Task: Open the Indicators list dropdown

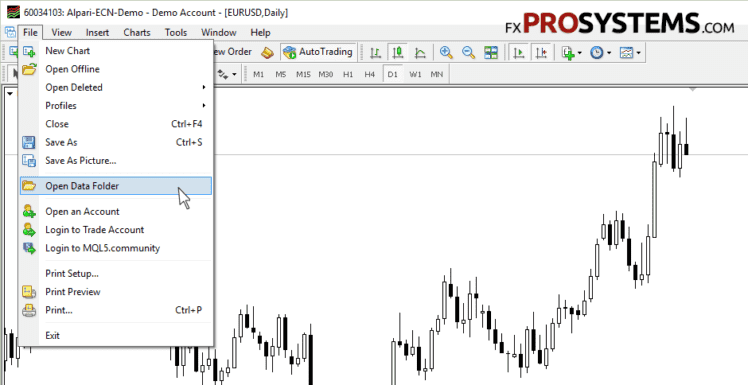Action: 571,52
